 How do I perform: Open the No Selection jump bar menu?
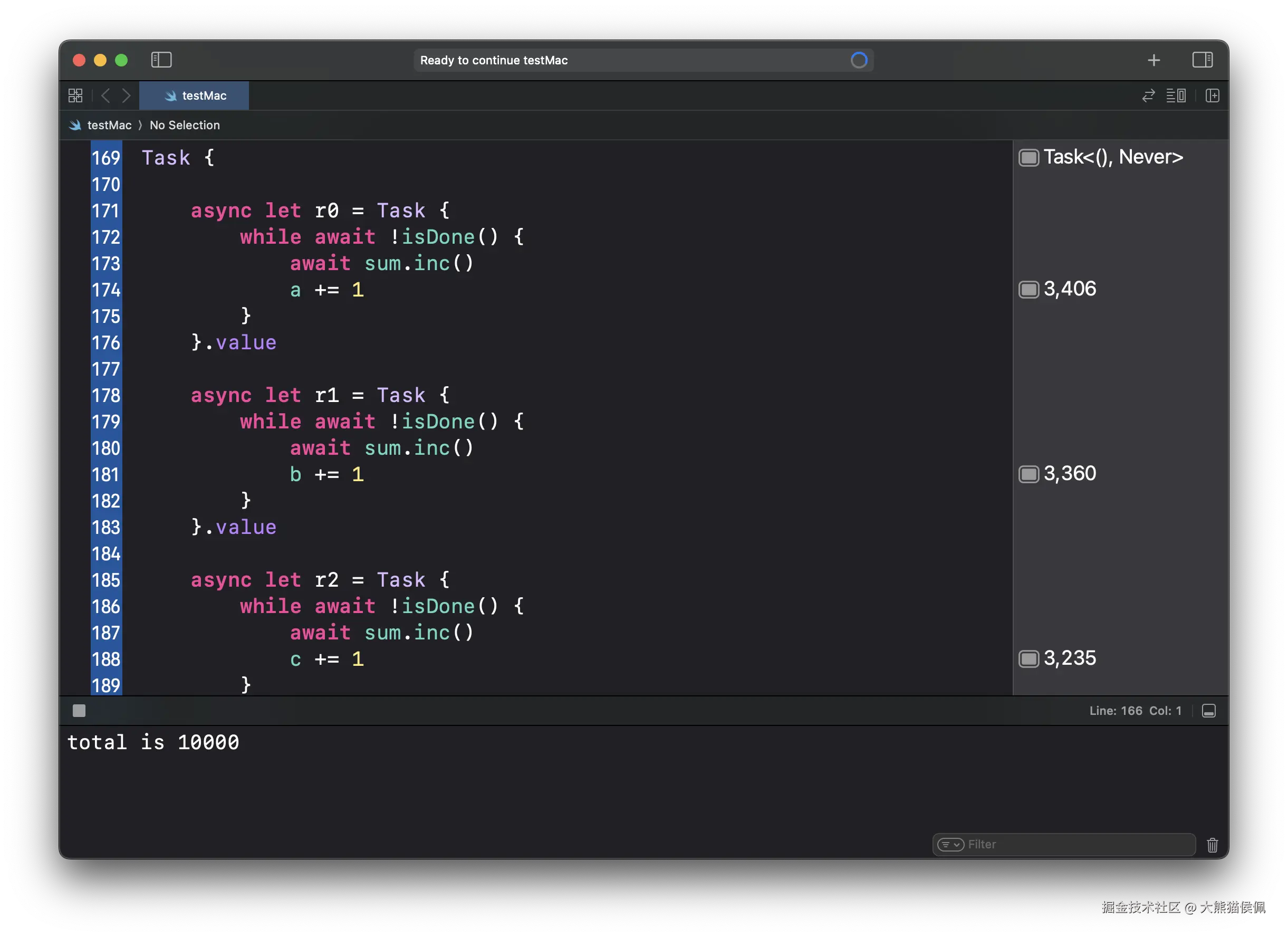click(185, 125)
